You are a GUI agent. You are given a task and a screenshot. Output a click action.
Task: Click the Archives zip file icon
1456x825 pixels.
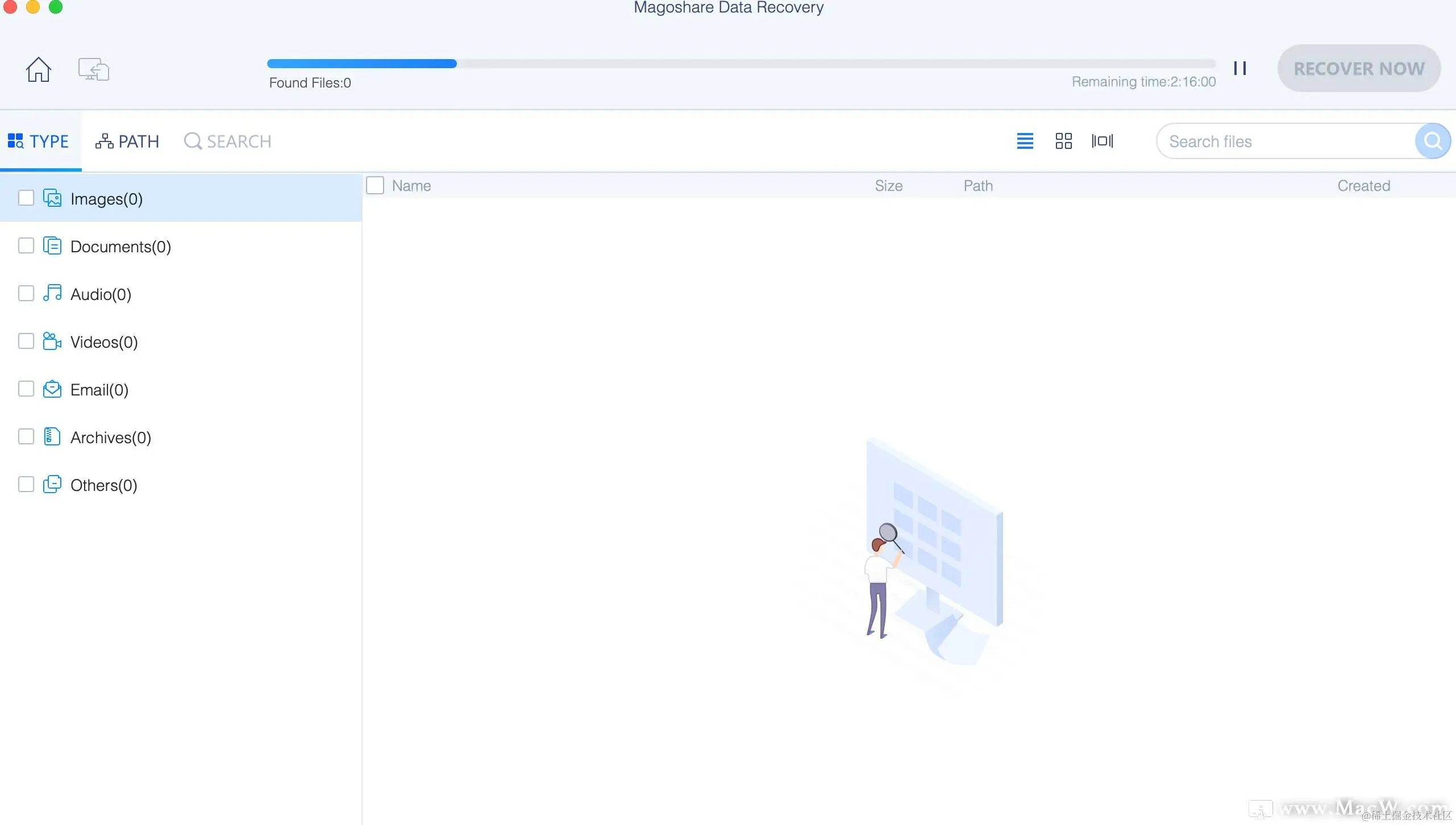[x=52, y=436]
